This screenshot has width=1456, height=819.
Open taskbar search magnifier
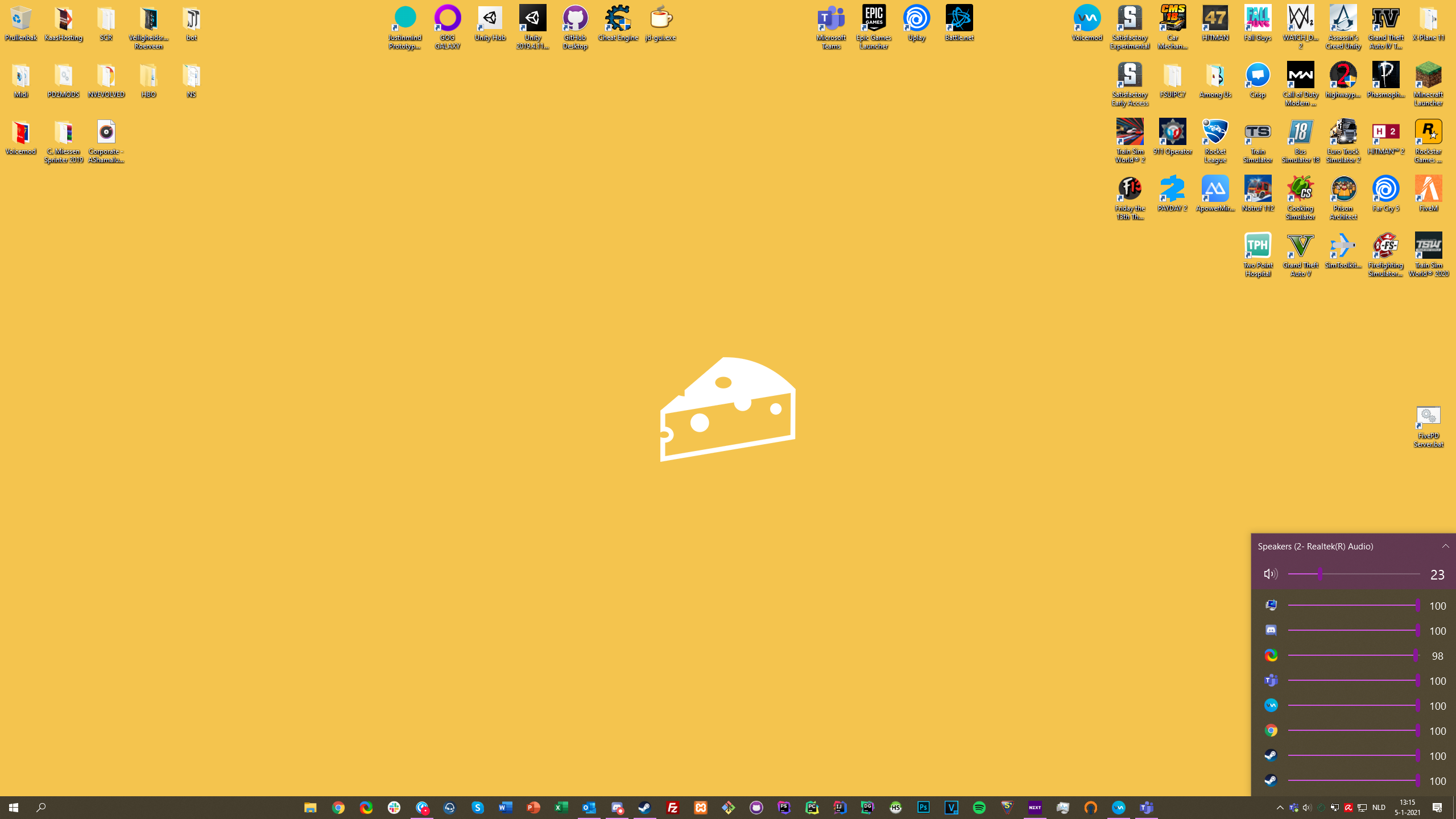(x=41, y=808)
